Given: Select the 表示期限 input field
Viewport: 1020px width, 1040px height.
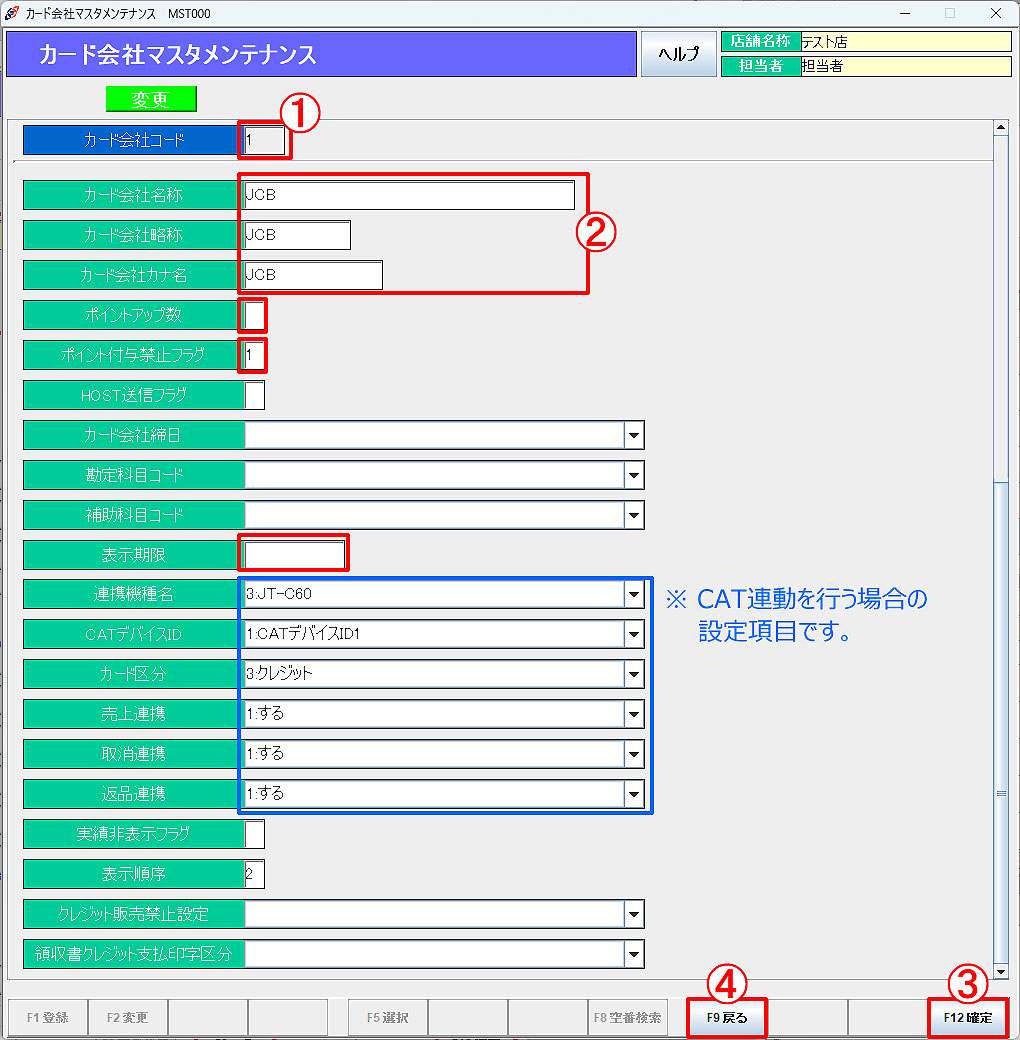Looking at the screenshot, I should pos(293,553).
